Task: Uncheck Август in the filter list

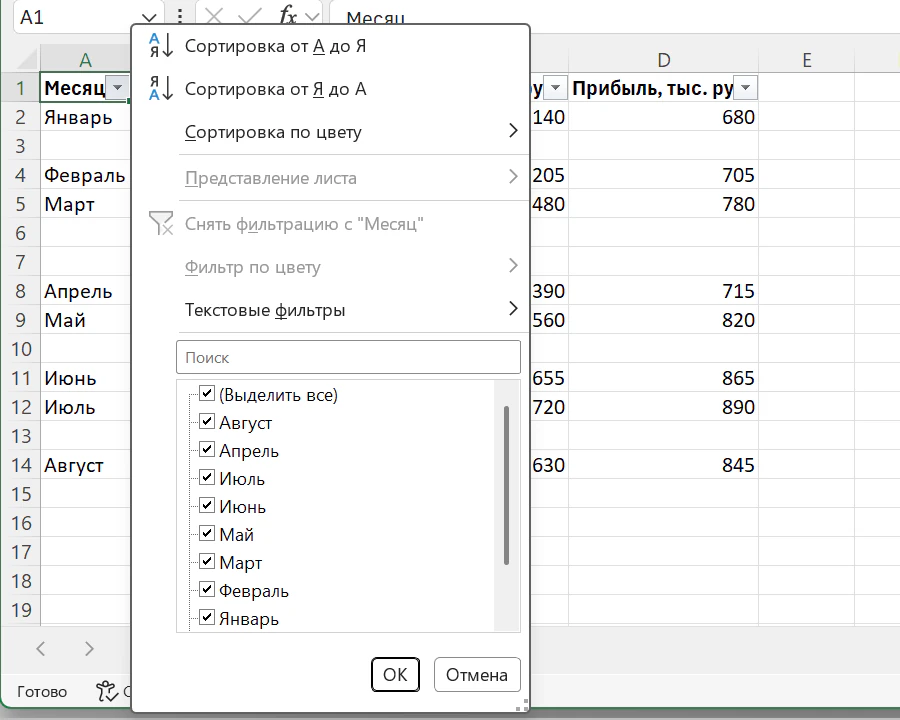Action: click(x=207, y=422)
